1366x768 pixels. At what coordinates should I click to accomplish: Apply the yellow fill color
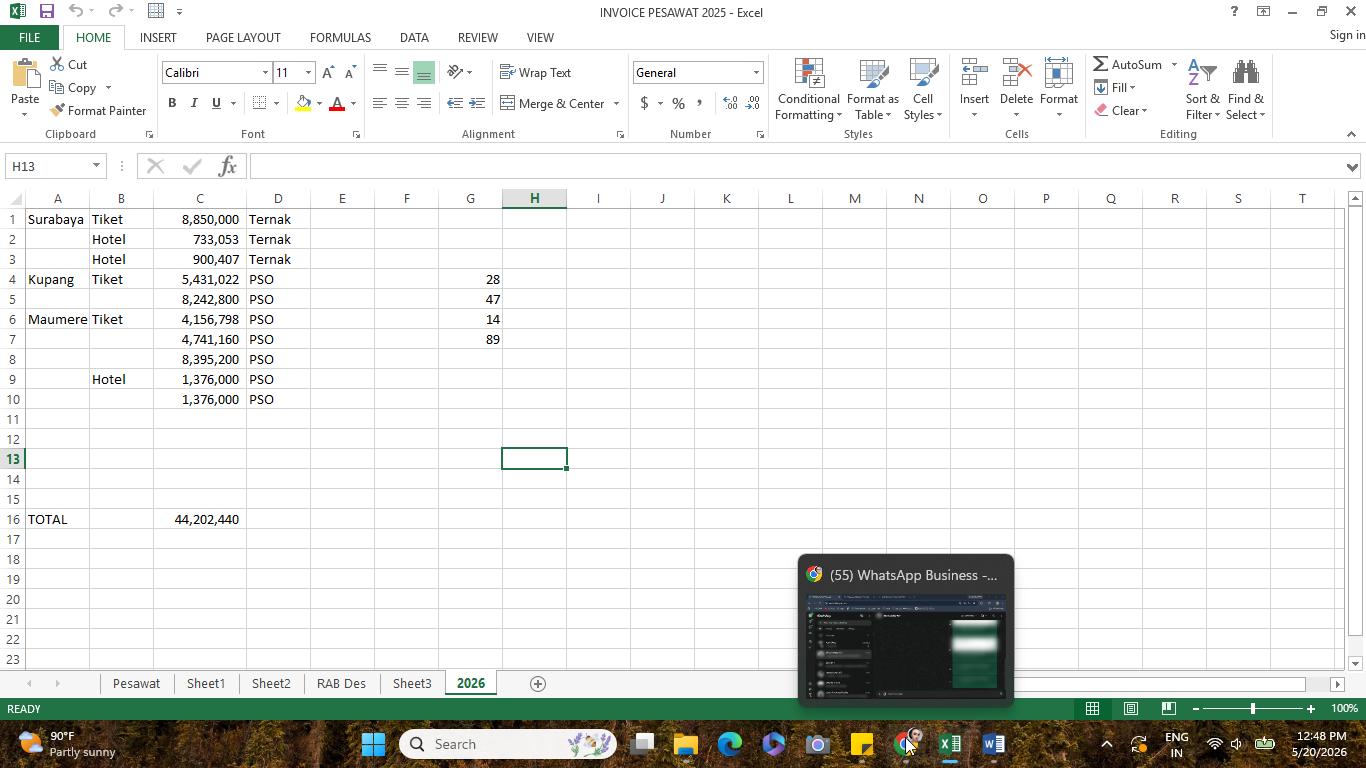(303, 103)
